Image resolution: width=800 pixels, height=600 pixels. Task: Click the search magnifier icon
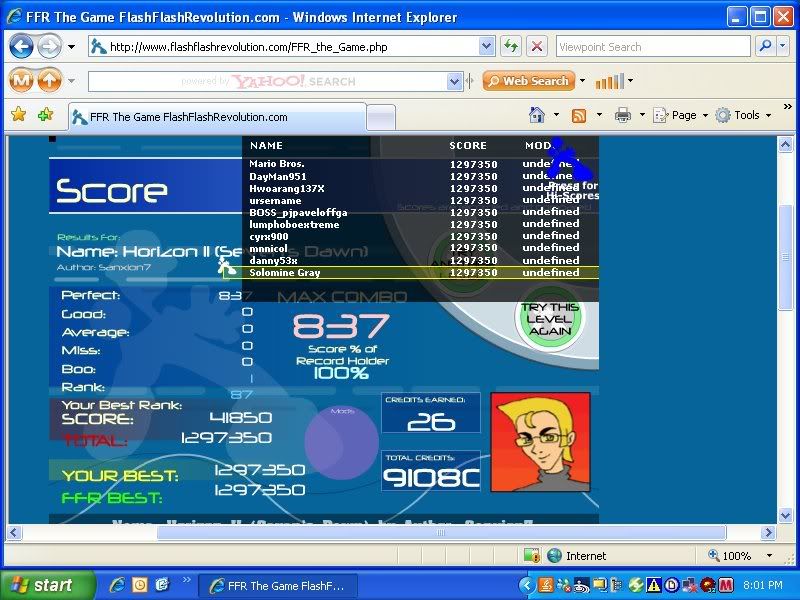(765, 47)
